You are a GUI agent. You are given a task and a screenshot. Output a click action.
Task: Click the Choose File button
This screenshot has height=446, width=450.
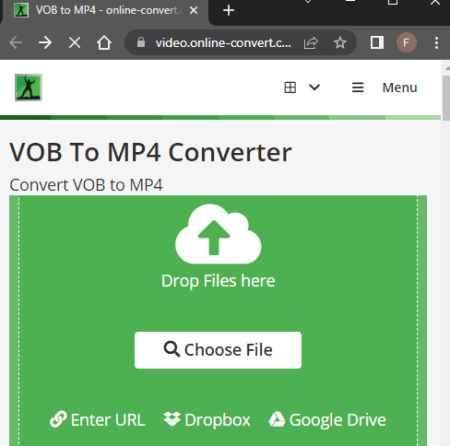click(x=218, y=350)
